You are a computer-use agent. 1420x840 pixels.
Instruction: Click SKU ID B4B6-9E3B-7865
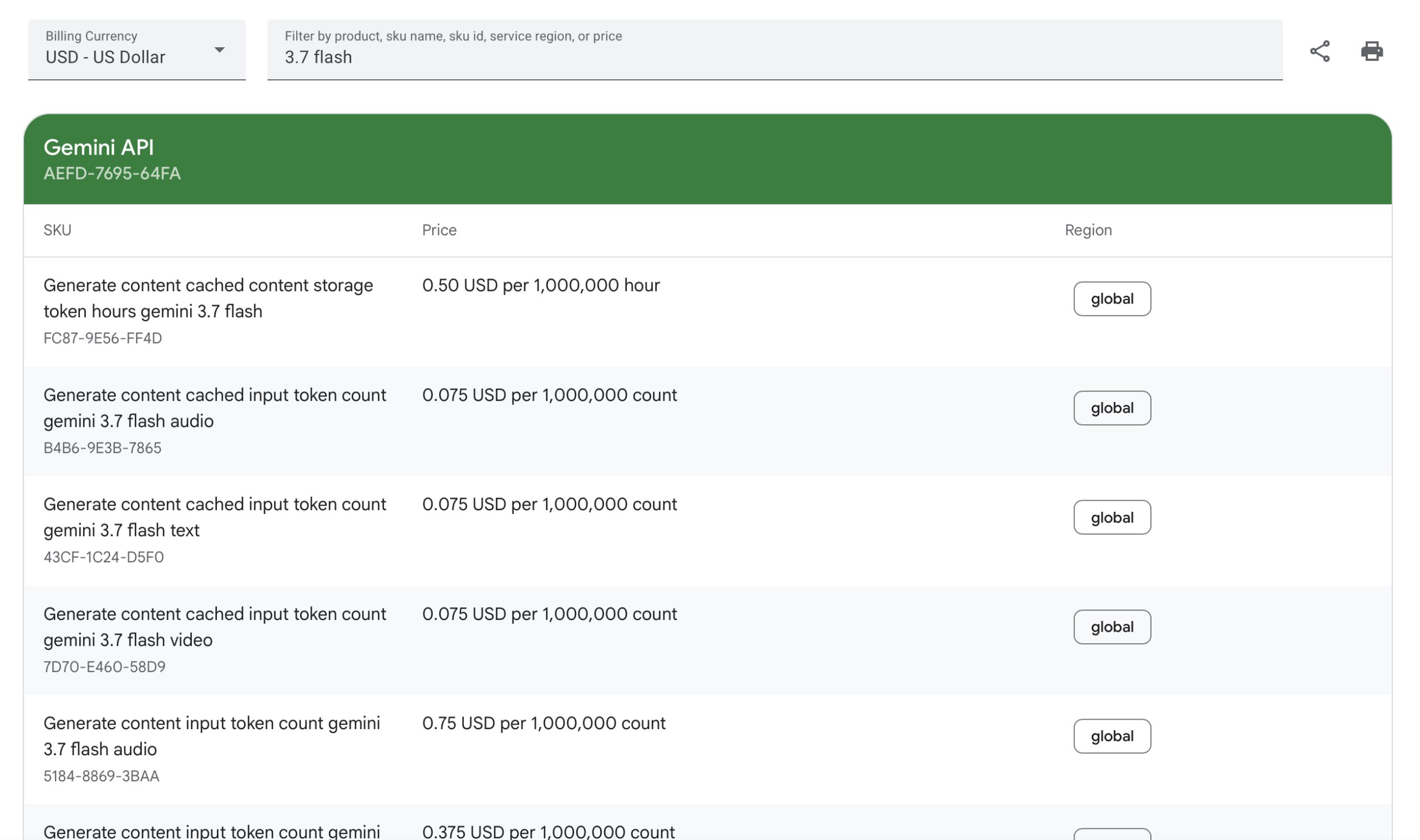coord(103,449)
